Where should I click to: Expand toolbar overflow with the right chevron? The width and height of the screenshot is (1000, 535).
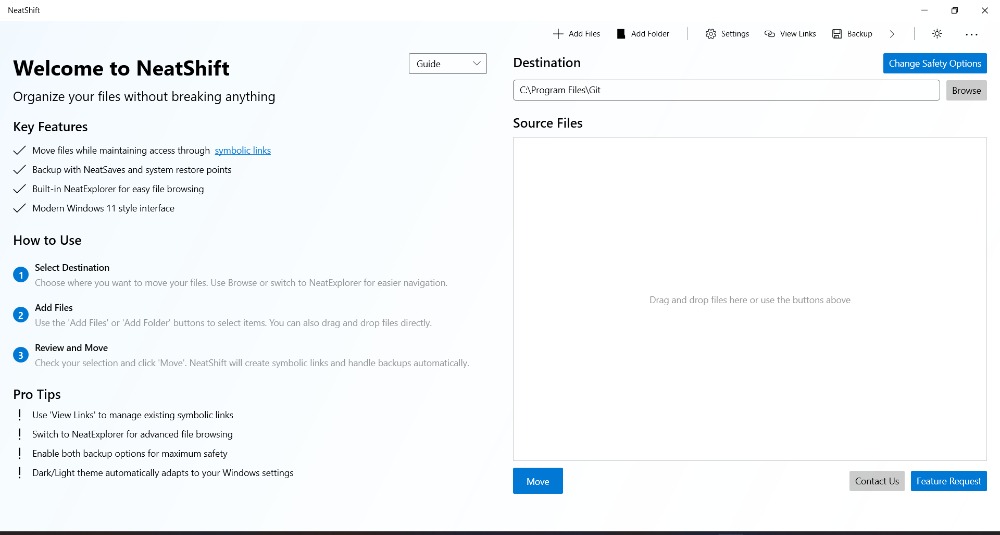pyautogui.click(x=892, y=34)
